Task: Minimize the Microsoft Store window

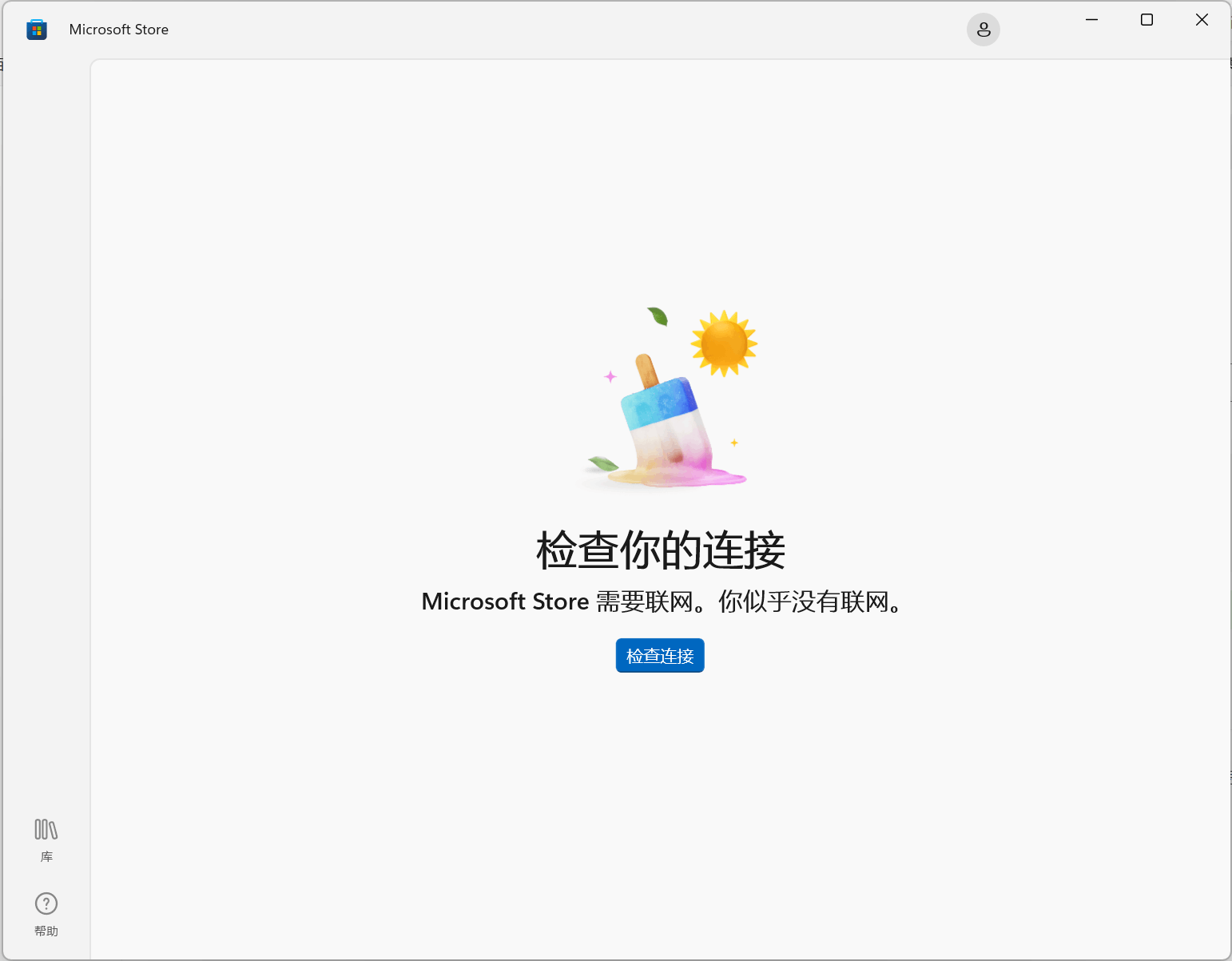Action: [x=1092, y=20]
